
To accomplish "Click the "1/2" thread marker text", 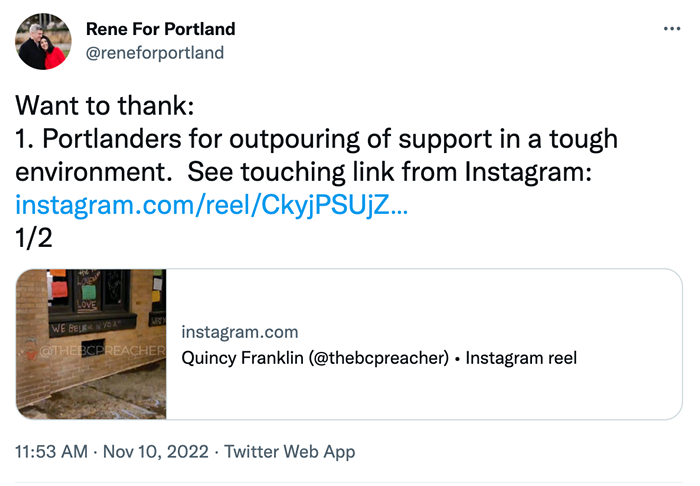I will 34,240.
